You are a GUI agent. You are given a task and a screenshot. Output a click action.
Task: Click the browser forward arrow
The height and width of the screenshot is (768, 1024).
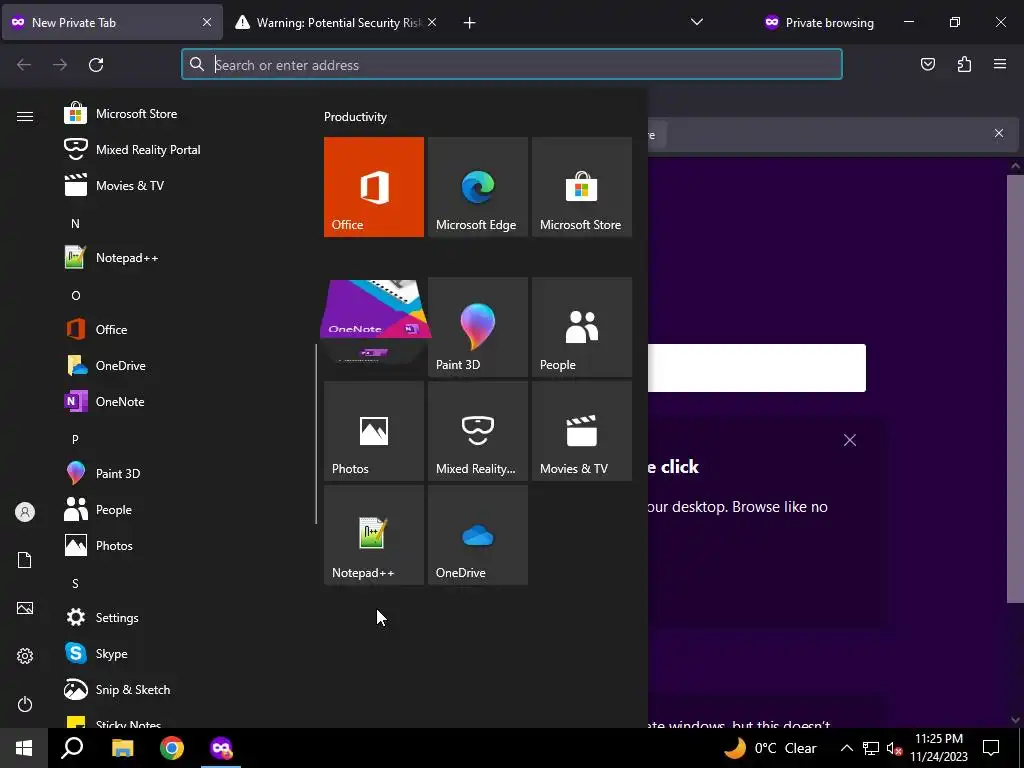click(60, 65)
